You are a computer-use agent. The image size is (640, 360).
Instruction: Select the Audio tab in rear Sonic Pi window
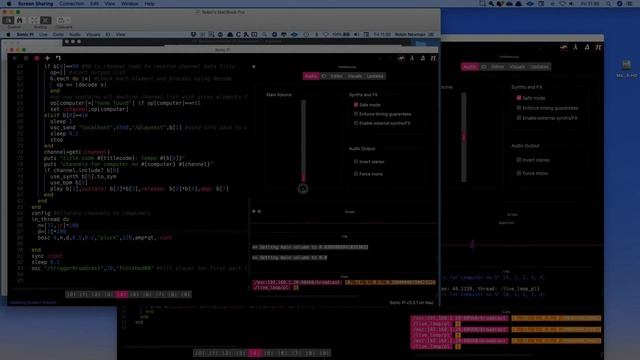(x=470, y=67)
